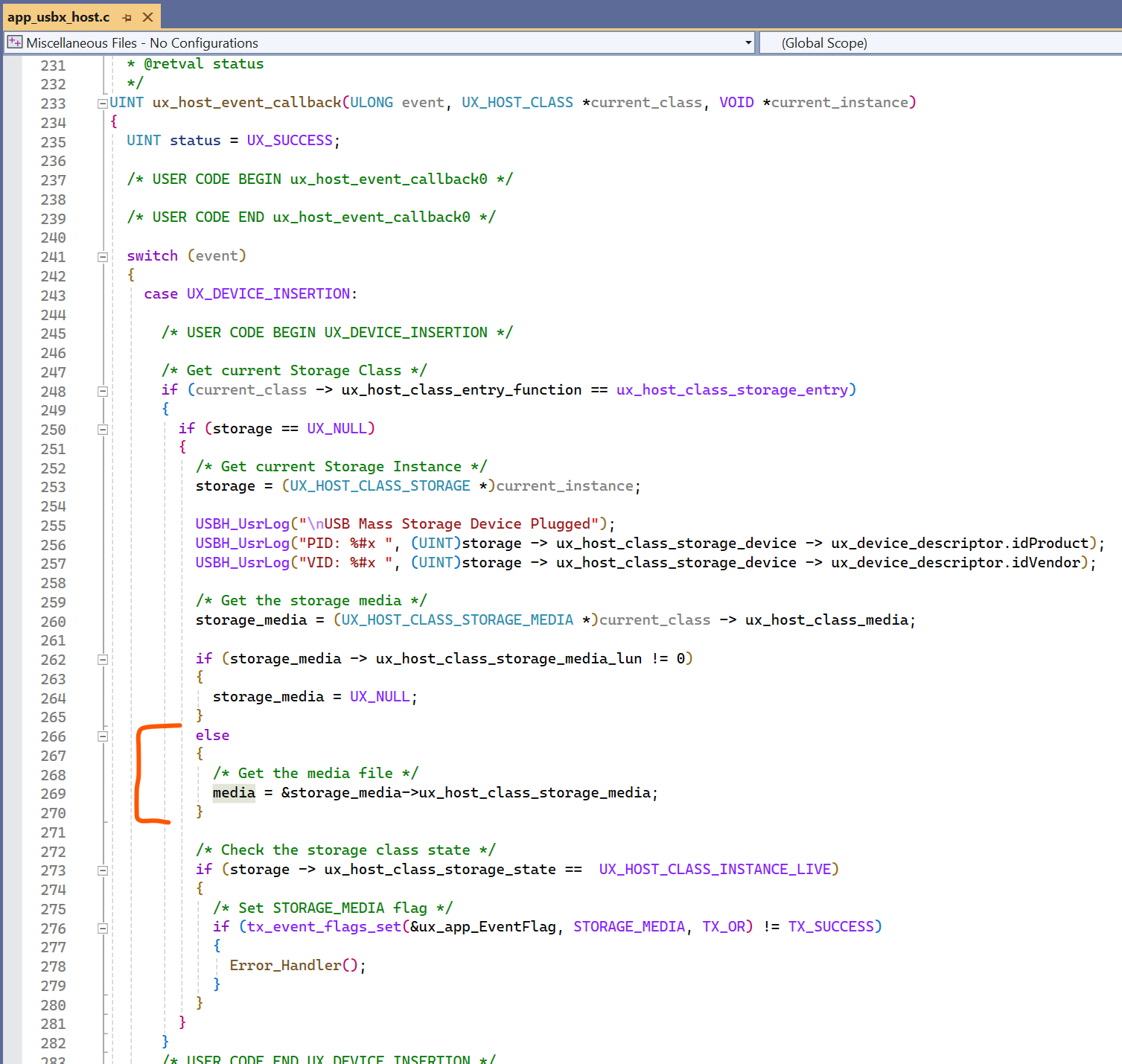The image size is (1122, 1064).
Task: Click 'UX_SUCCESS' on line 235
Action: (290, 140)
